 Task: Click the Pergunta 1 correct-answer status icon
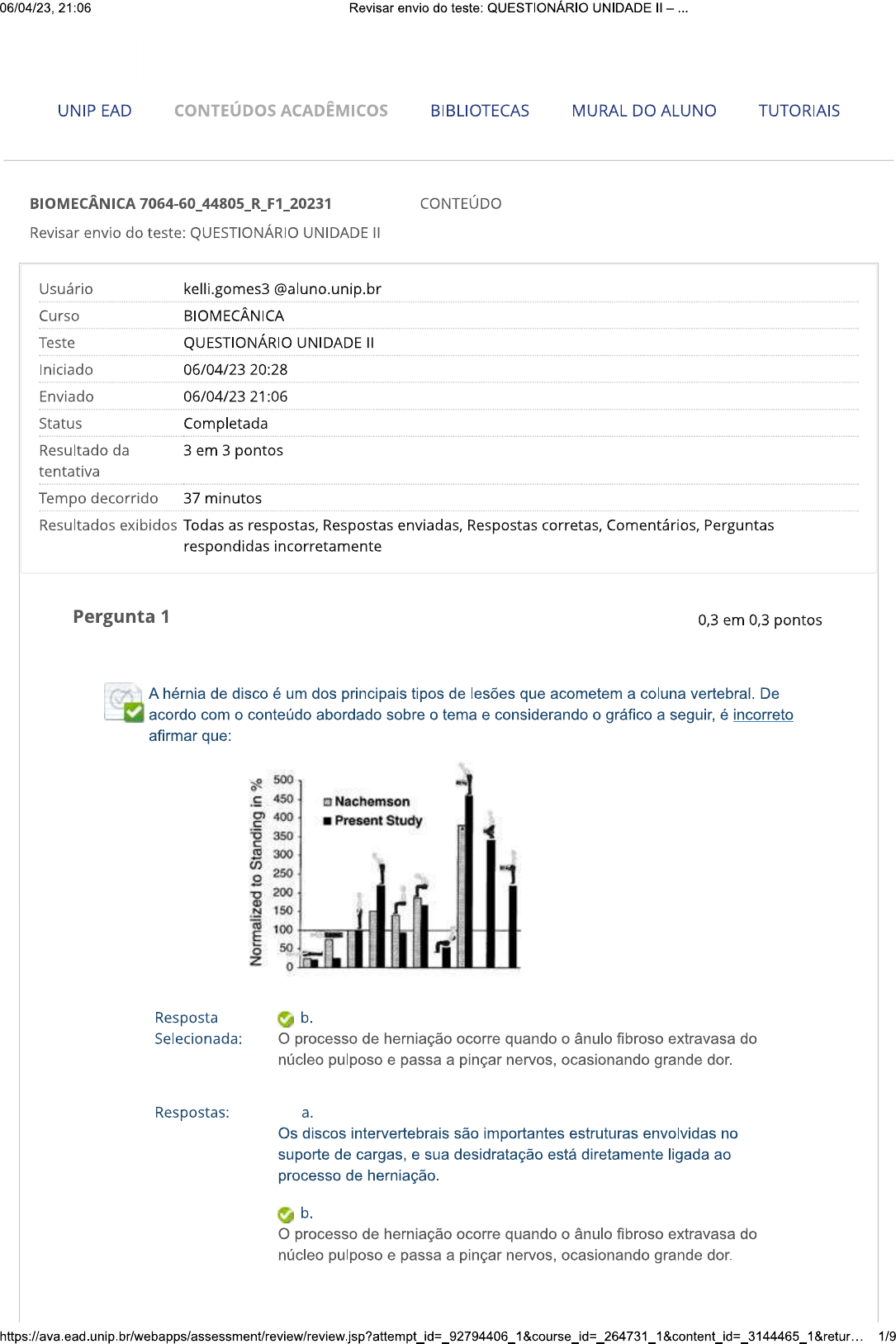[124, 703]
